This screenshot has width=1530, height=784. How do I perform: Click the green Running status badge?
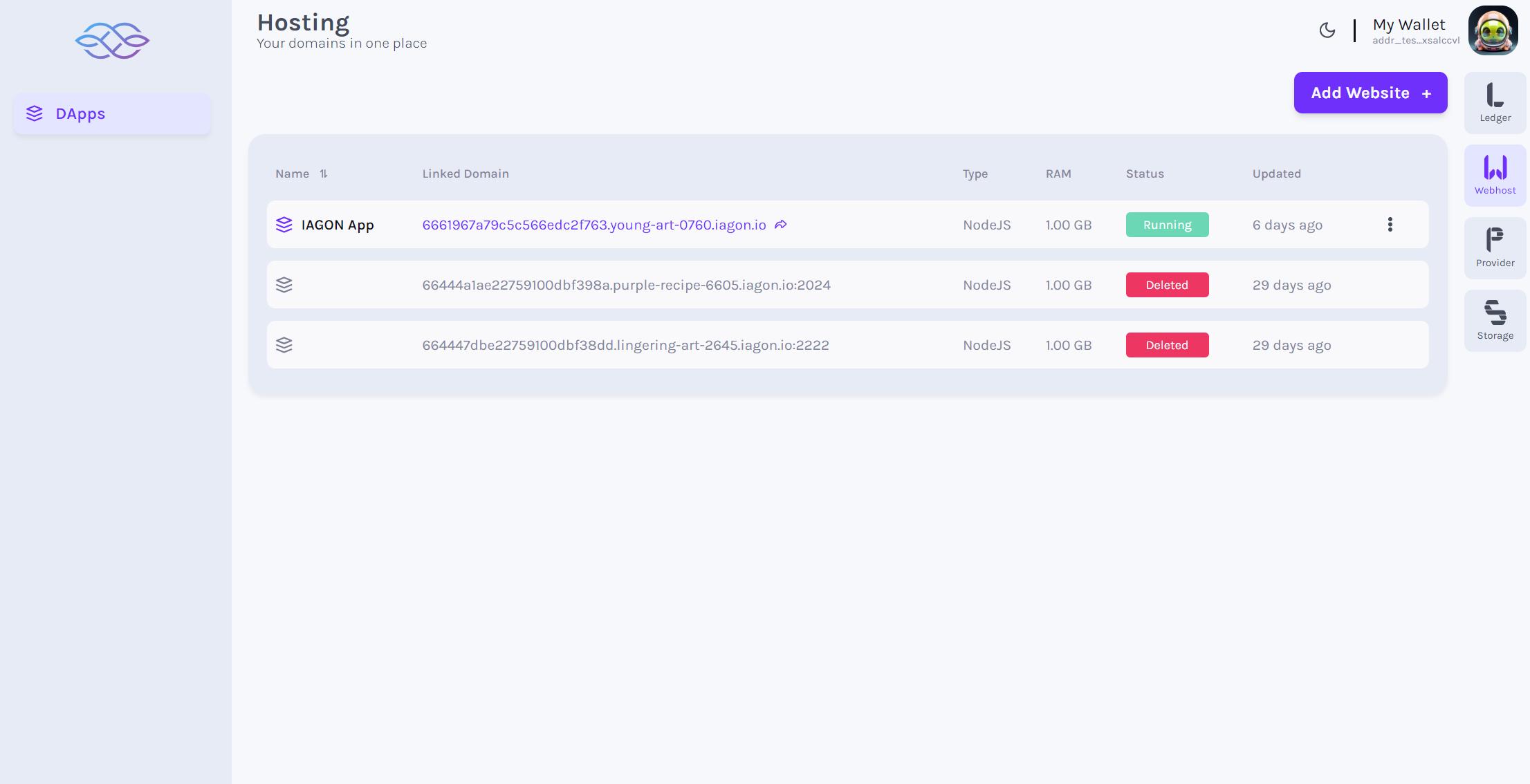coord(1167,225)
